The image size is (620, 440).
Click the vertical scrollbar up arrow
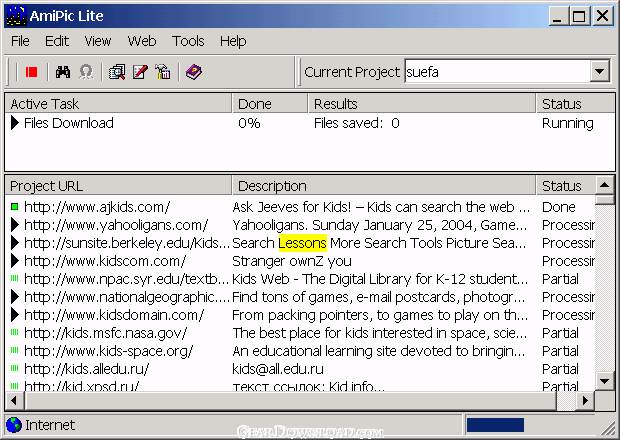click(605, 185)
